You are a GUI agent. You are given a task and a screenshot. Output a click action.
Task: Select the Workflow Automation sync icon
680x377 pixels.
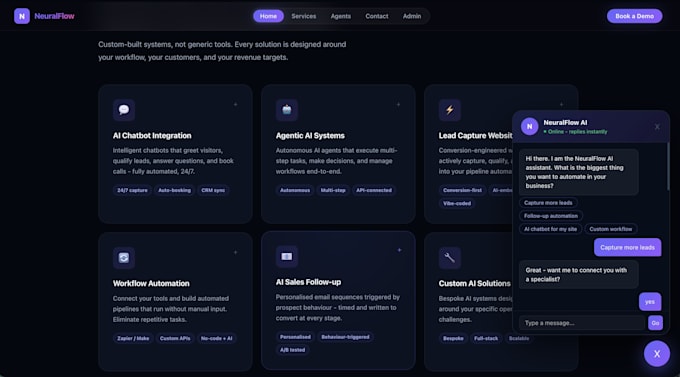coord(124,258)
